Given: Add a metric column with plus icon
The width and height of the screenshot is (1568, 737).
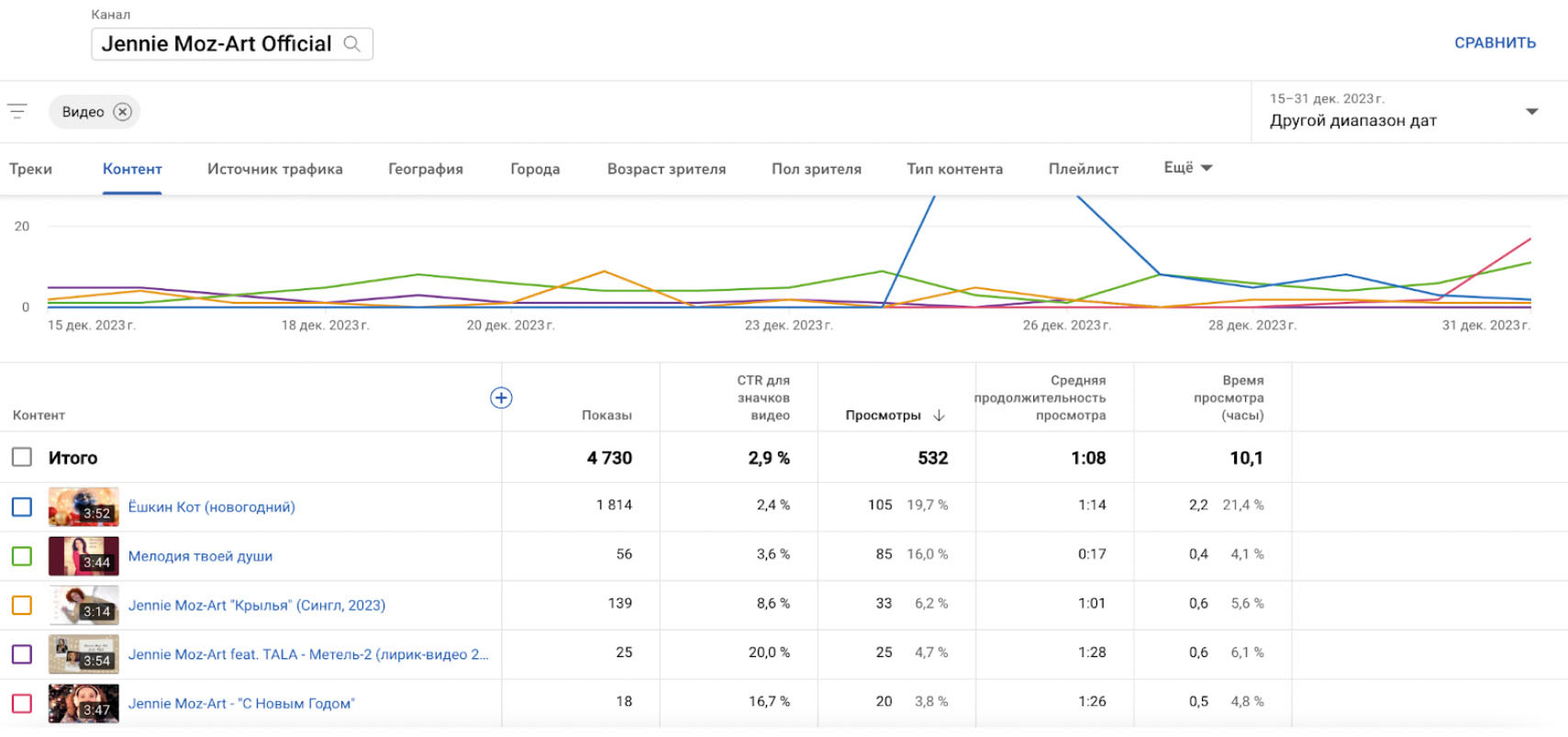Looking at the screenshot, I should pos(501,397).
